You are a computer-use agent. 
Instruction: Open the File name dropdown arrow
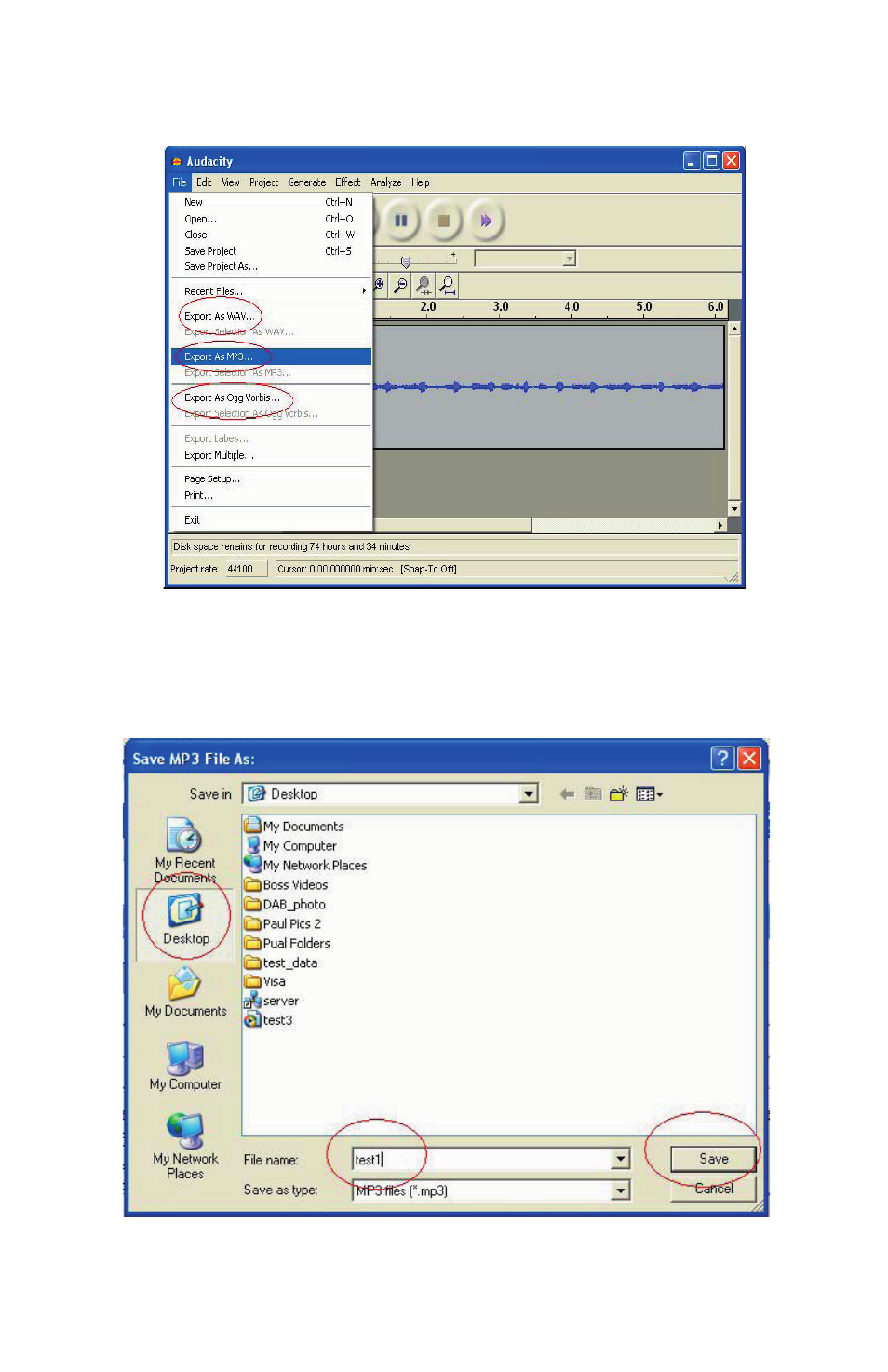point(621,1159)
